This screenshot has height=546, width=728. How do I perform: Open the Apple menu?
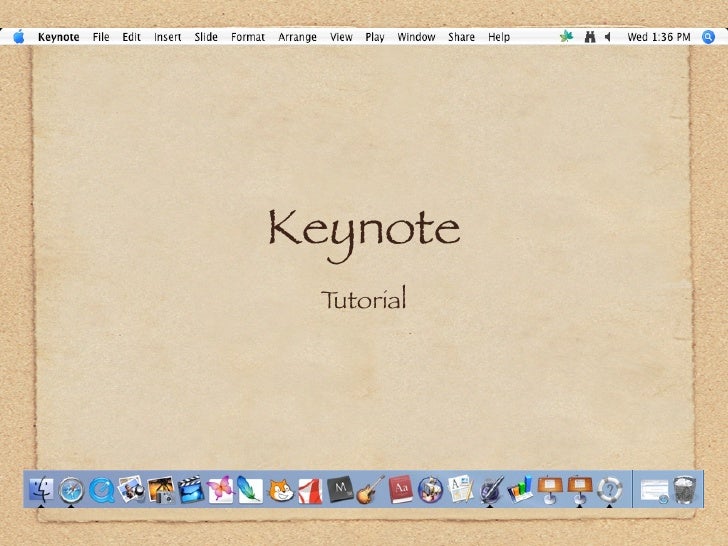click(x=19, y=36)
